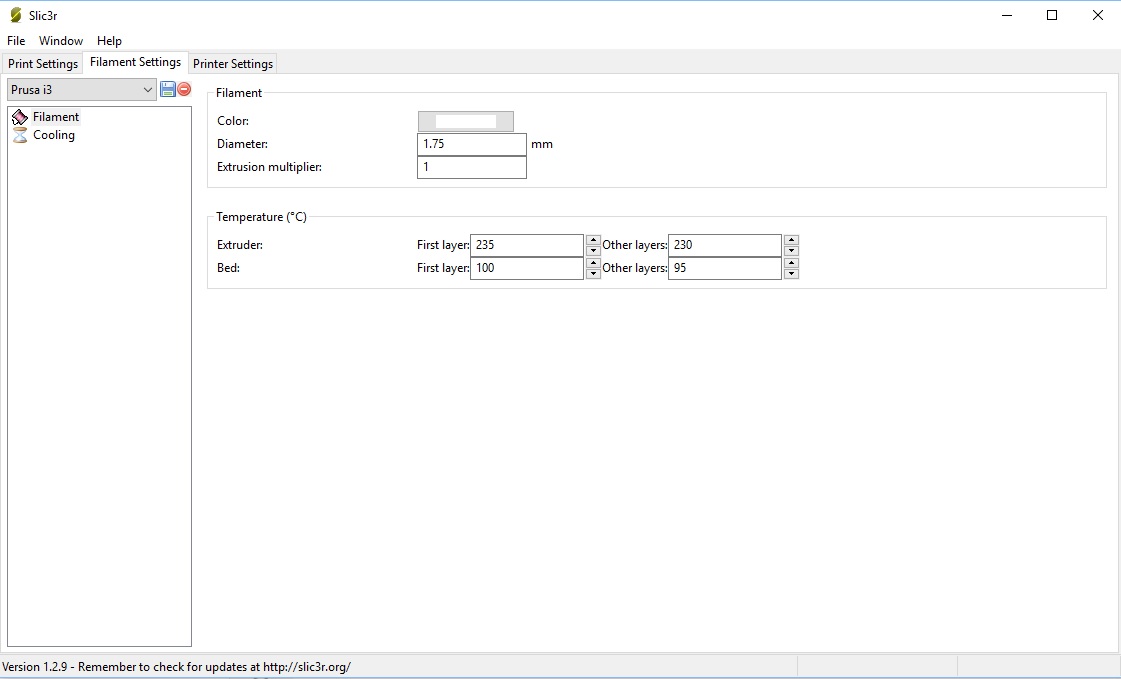Switch to the Printer Settings tab
The image size is (1121, 679).
(232, 64)
